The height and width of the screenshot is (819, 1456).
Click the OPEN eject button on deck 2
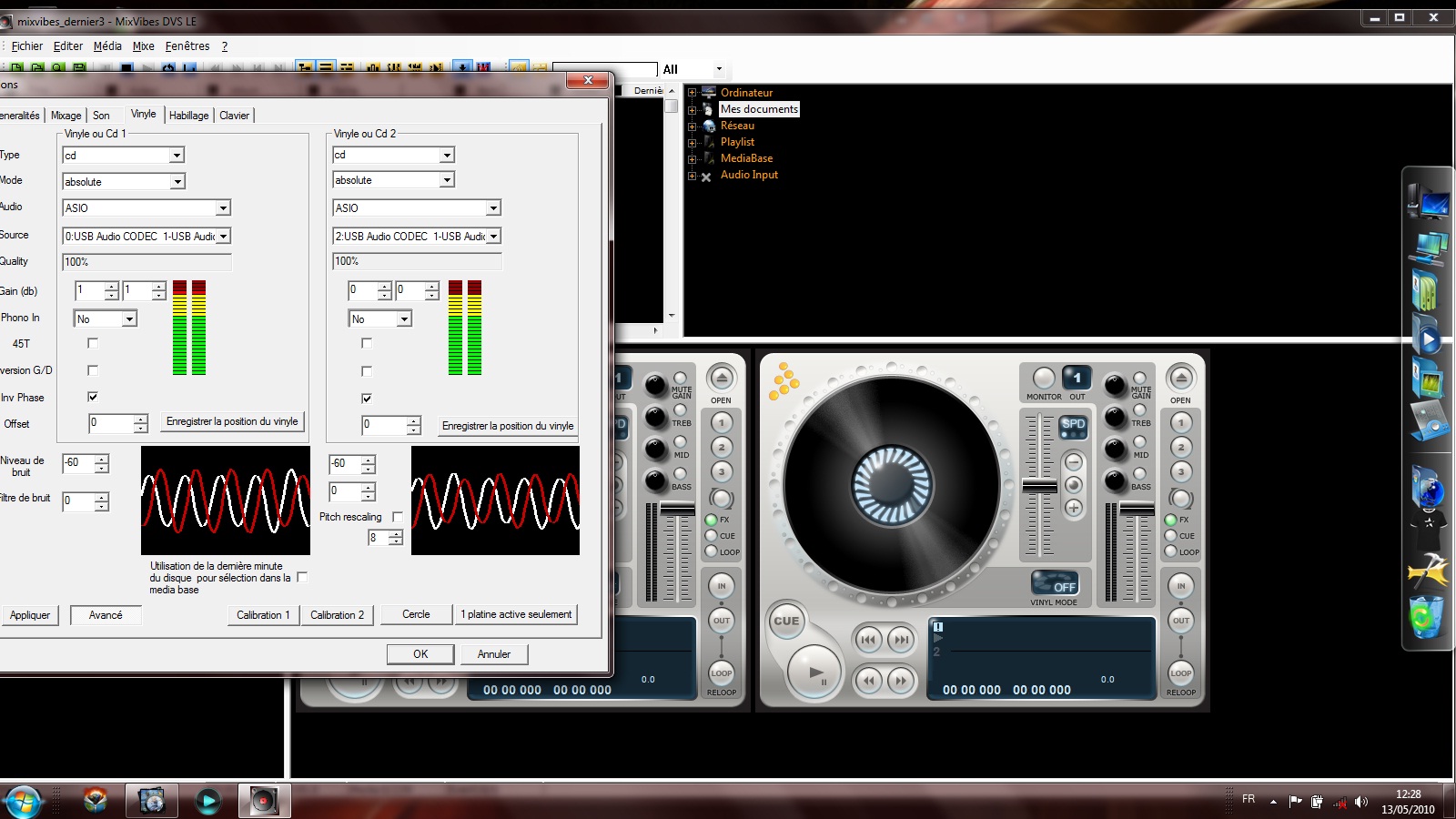[1180, 378]
